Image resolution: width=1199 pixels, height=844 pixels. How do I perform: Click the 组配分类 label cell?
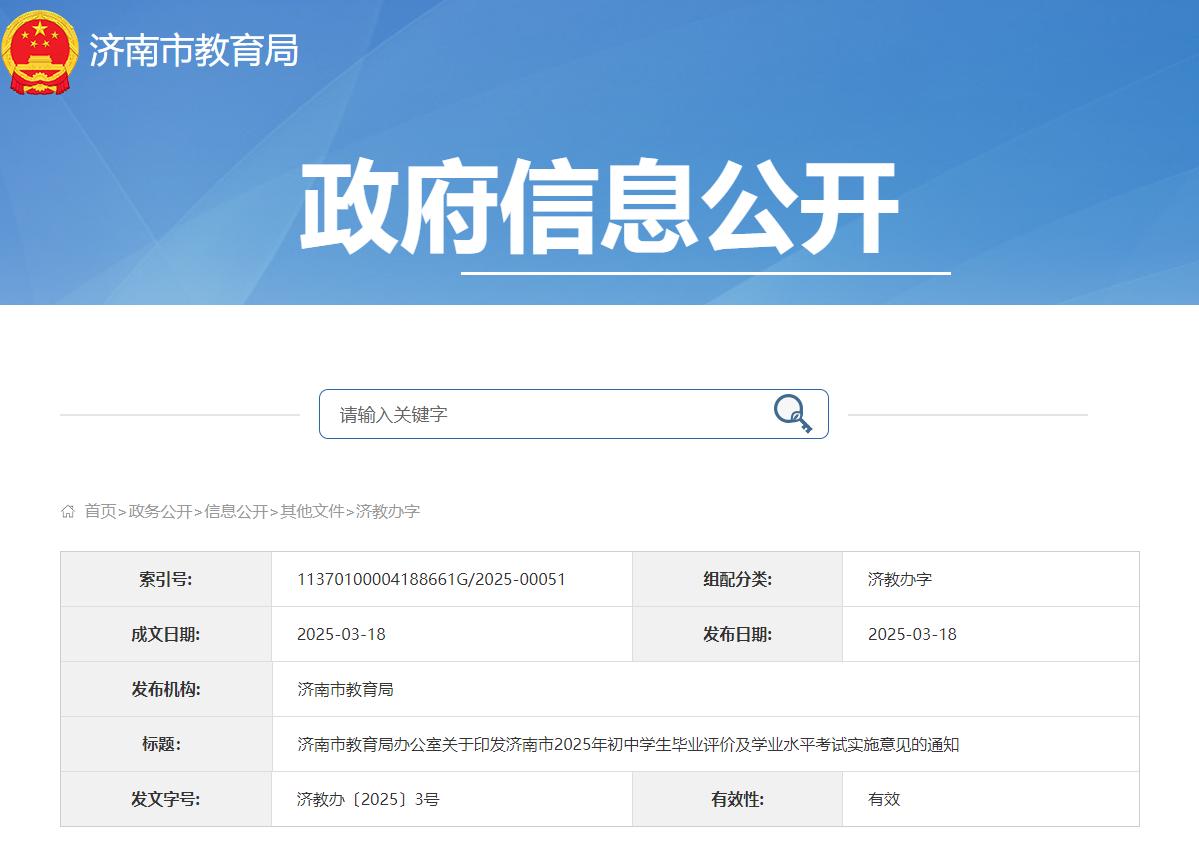tap(737, 579)
